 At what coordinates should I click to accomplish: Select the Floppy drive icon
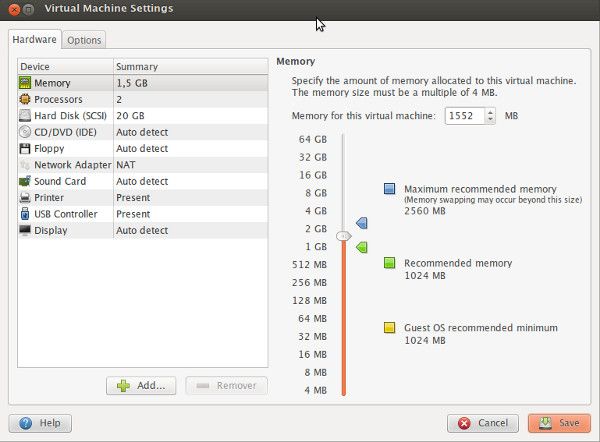pyautogui.click(x=25, y=149)
